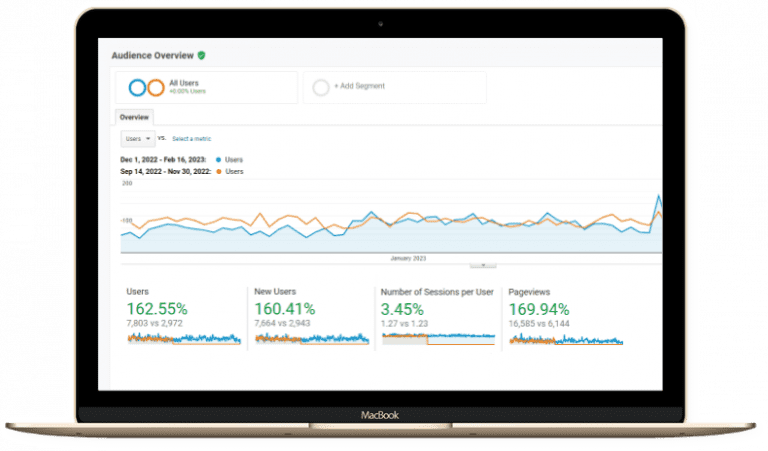Click the Pageviews sparkline thumbnail
The height and width of the screenshot is (451, 768).
tap(565, 340)
